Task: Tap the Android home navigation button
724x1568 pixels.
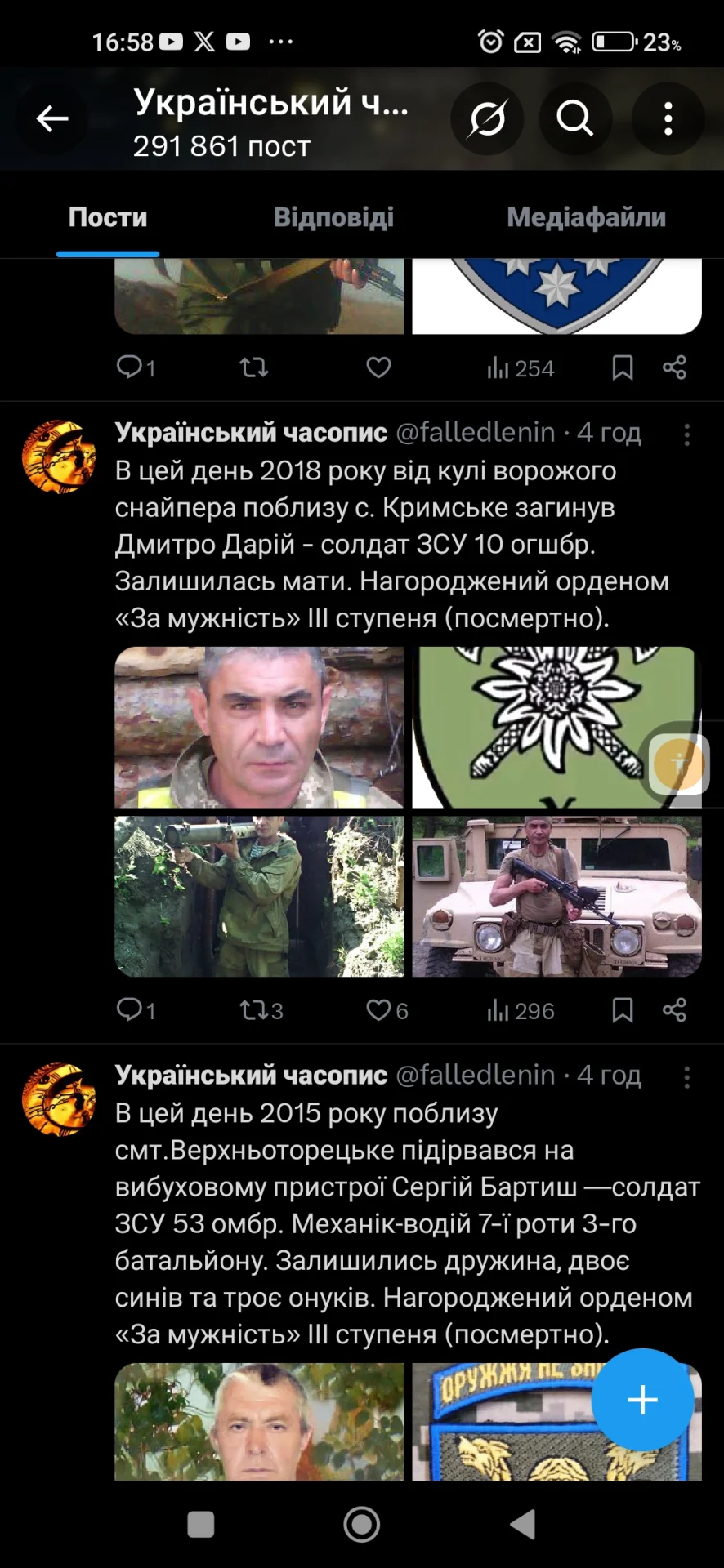Action: (x=362, y=1524)
